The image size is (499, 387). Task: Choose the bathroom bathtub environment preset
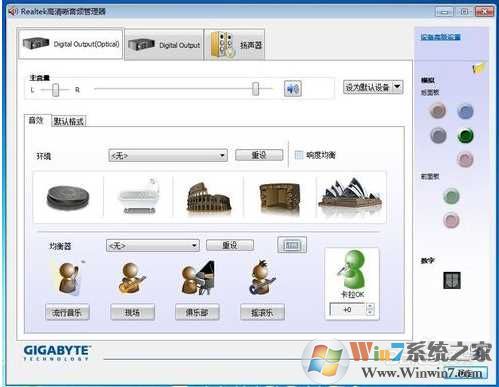[x=139, y=196]
